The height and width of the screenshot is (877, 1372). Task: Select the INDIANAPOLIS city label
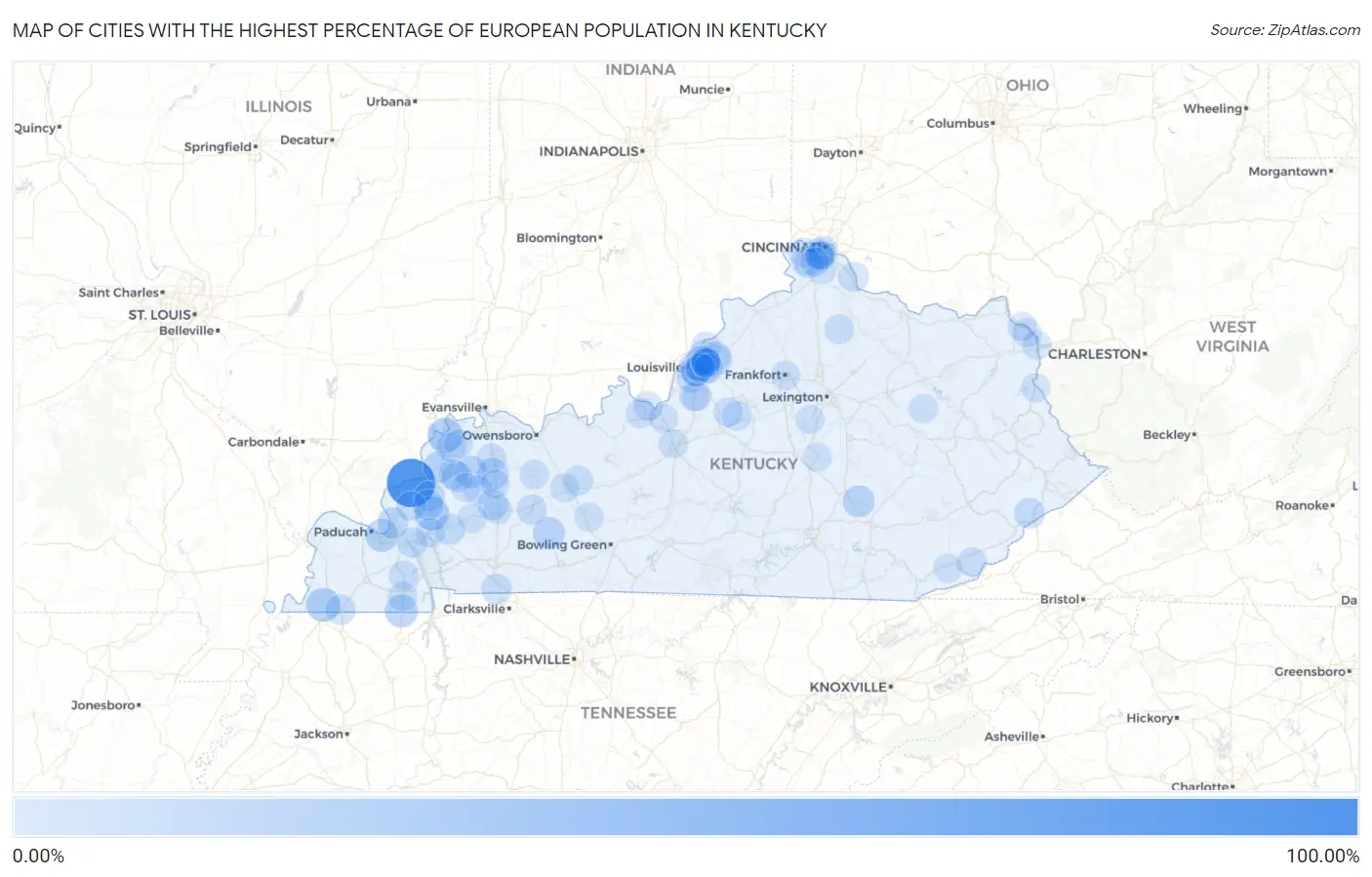(589, 151)
